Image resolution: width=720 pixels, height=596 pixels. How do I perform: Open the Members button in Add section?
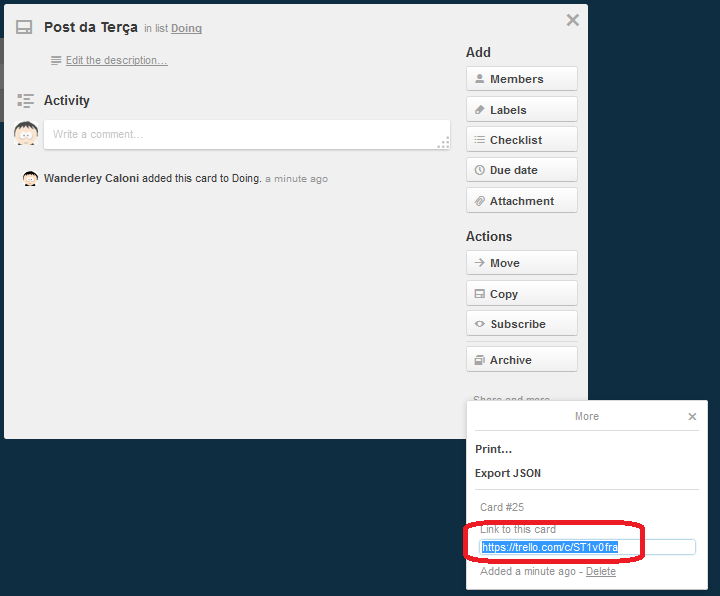pyautogui.click(x=521, y=79)
